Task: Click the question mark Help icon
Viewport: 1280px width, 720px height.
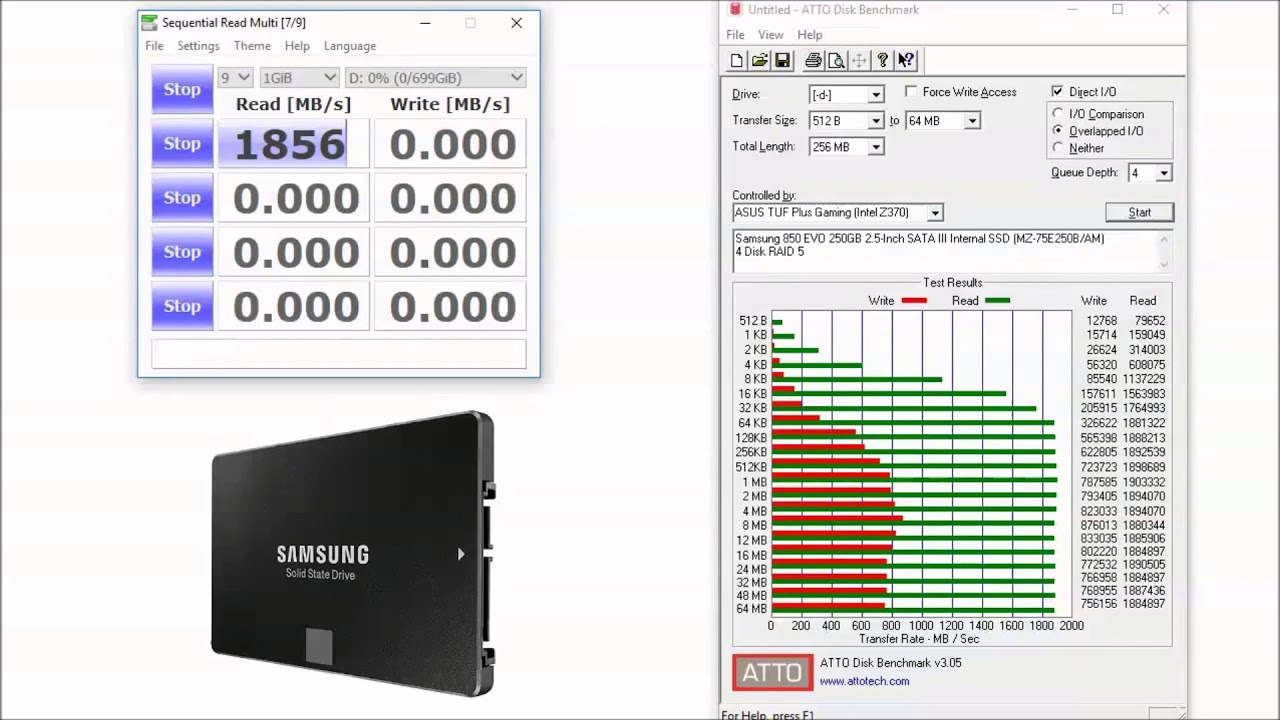Action: [882, 61]
